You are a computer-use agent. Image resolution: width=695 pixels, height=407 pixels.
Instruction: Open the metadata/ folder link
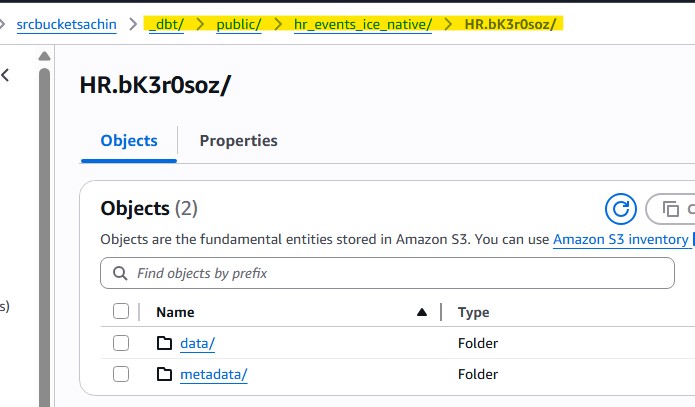coord(214,374)
